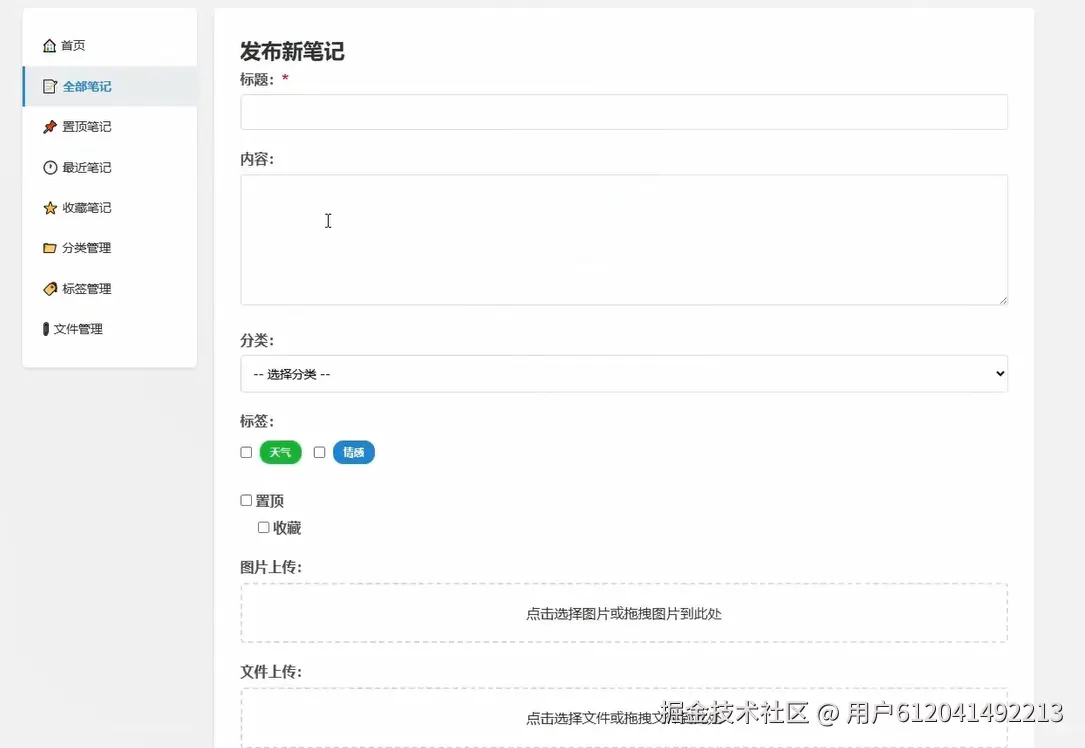Click the 内容 content text area
This screenshot has width=1085, height=748.
[623, 238]
